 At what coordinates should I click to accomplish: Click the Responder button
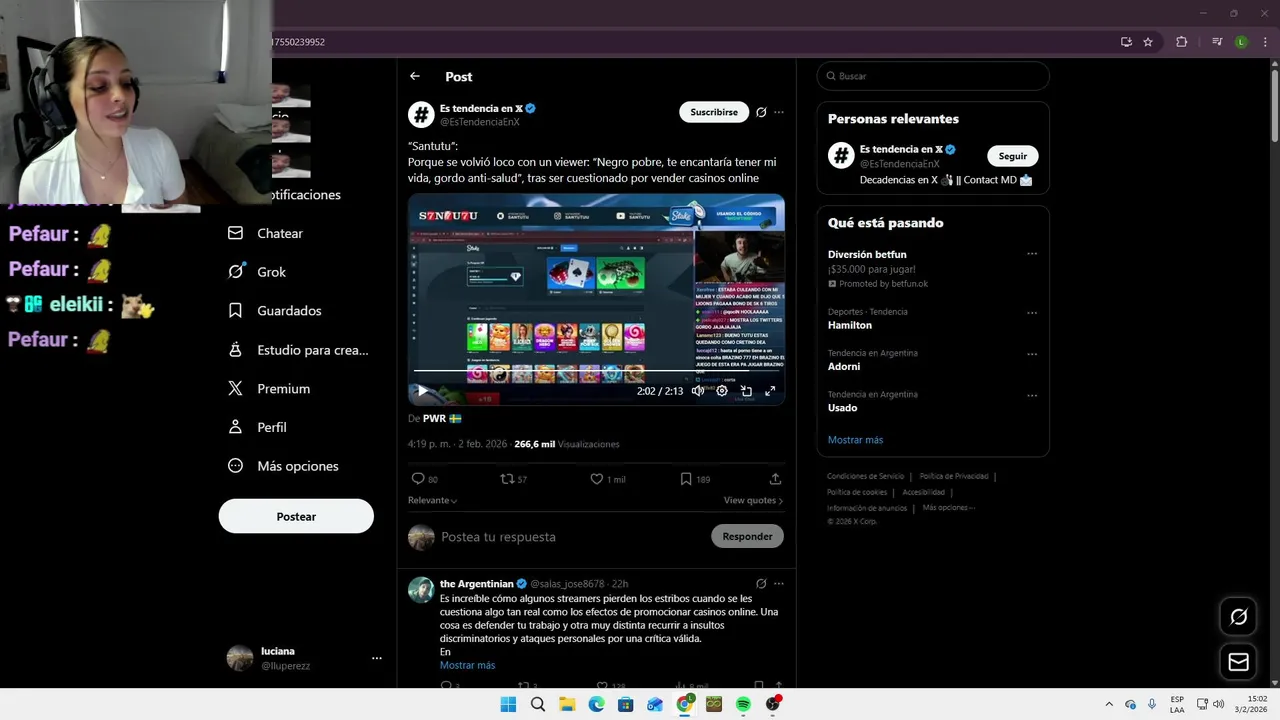(x=747, y=536)
